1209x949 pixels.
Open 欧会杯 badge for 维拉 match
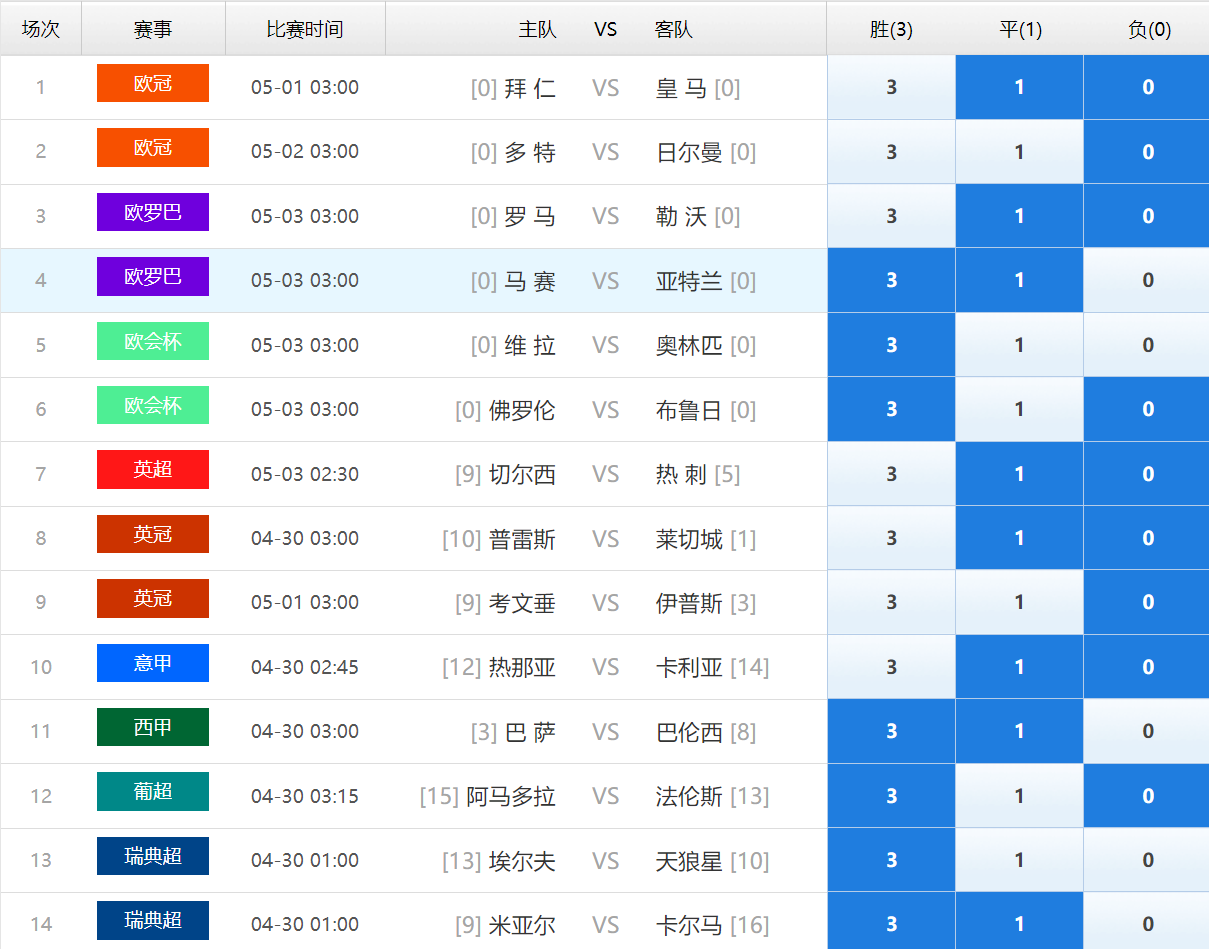pyautogui.click(x=153, y=341)
